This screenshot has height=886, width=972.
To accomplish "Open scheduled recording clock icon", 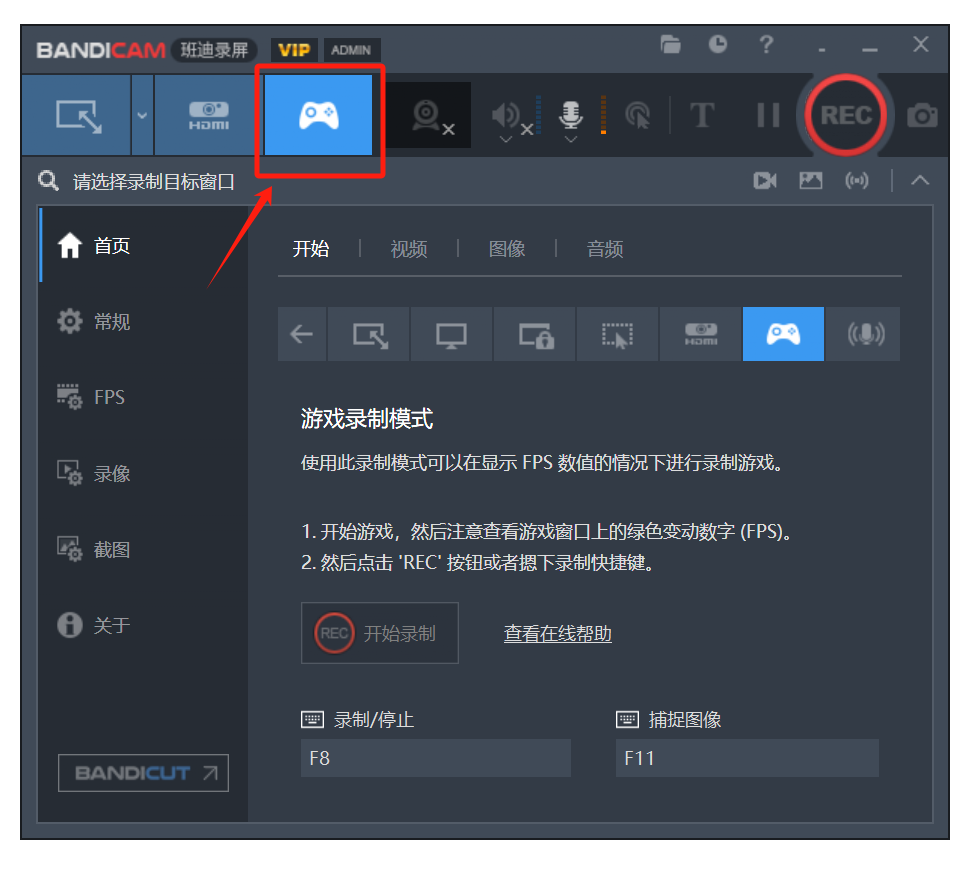I will (x=718, y=44).
